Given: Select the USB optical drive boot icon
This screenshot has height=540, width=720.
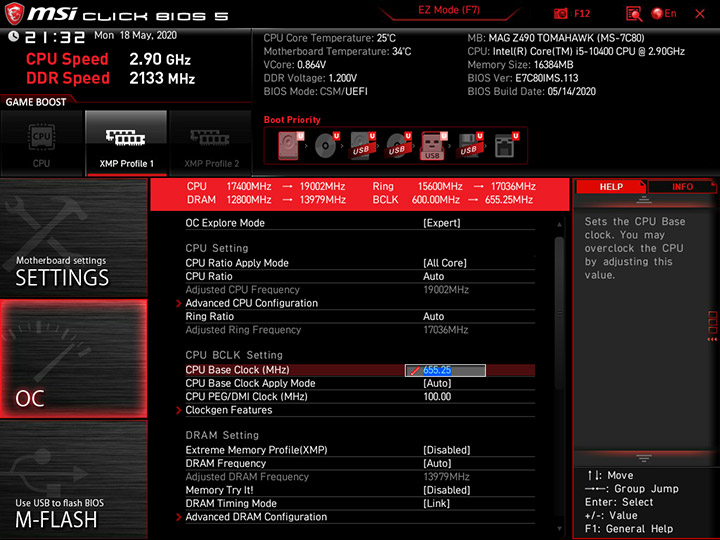Looking at the screenshot, I should tap(398, 146).
